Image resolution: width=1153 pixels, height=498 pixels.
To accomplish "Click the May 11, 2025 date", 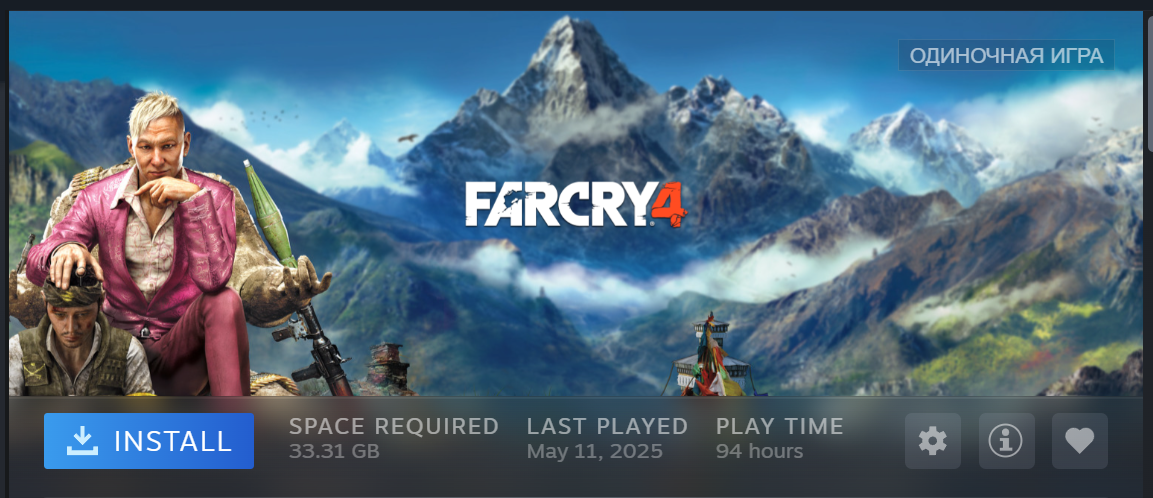I will (x=594, y=450).
